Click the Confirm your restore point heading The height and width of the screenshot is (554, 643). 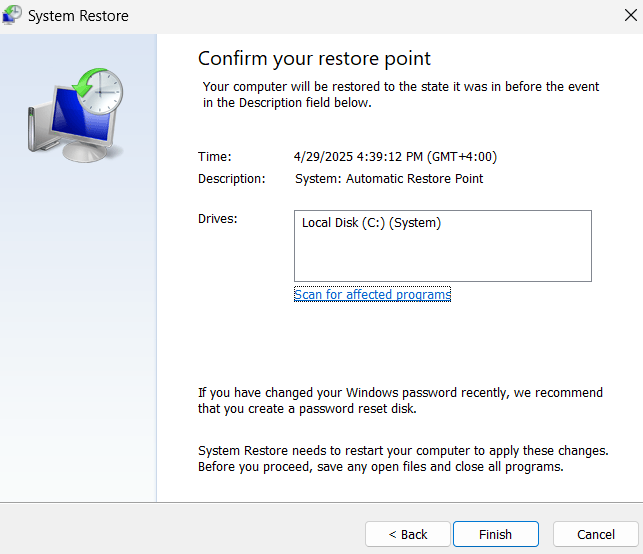pos(314,58)
